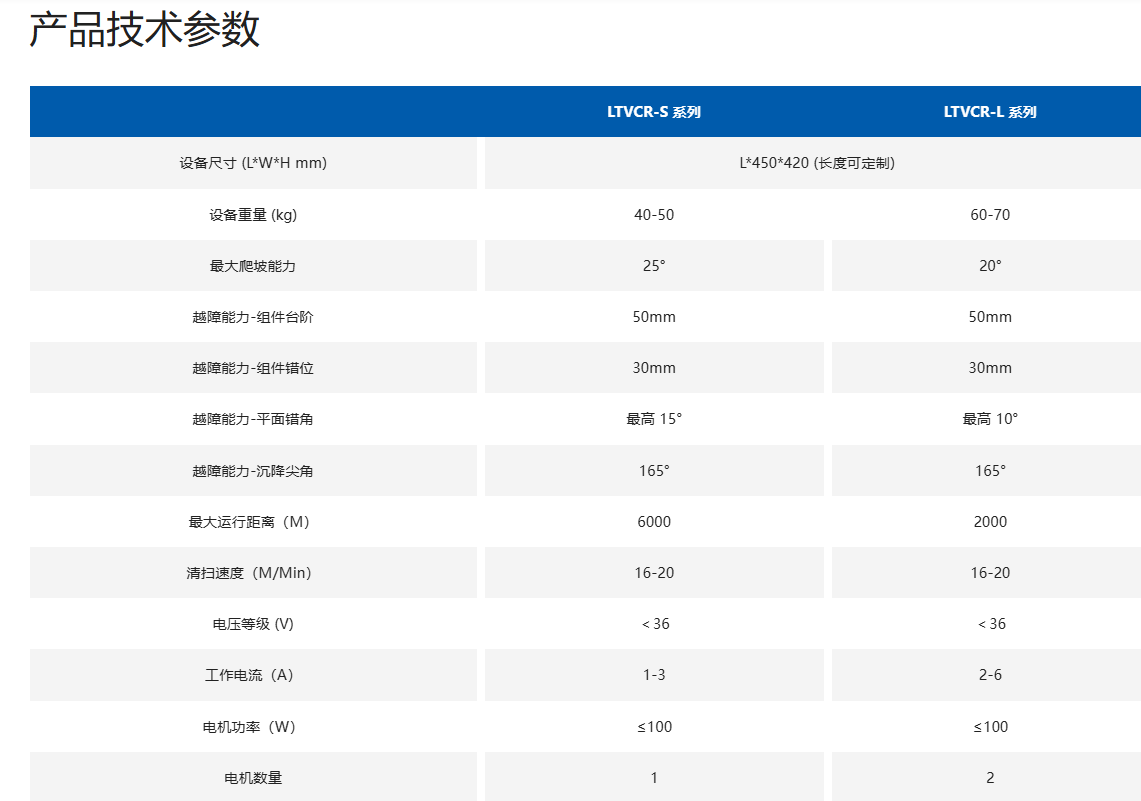Viewport: 1141px width, 801px height.
Task: Click the 2000 max running distance value
Action: pos(990,522)
